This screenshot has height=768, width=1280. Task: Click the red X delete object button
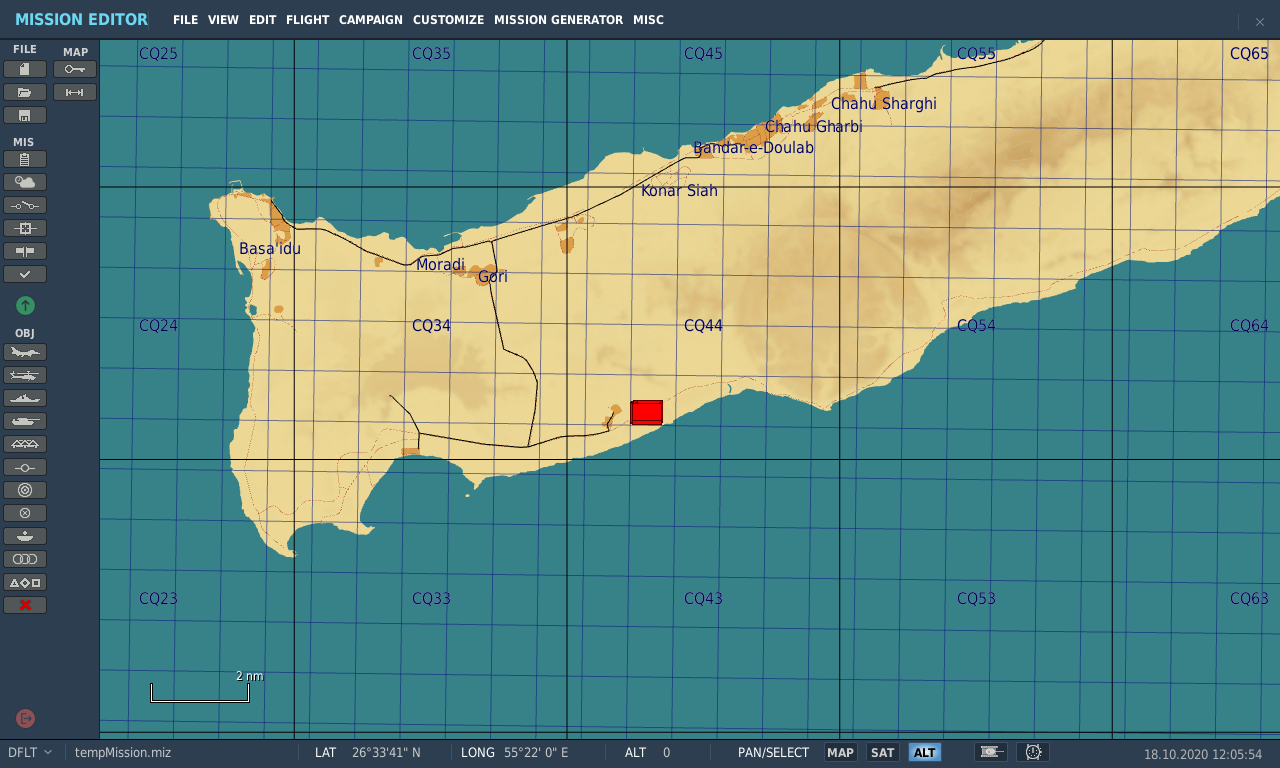(25, 605)
